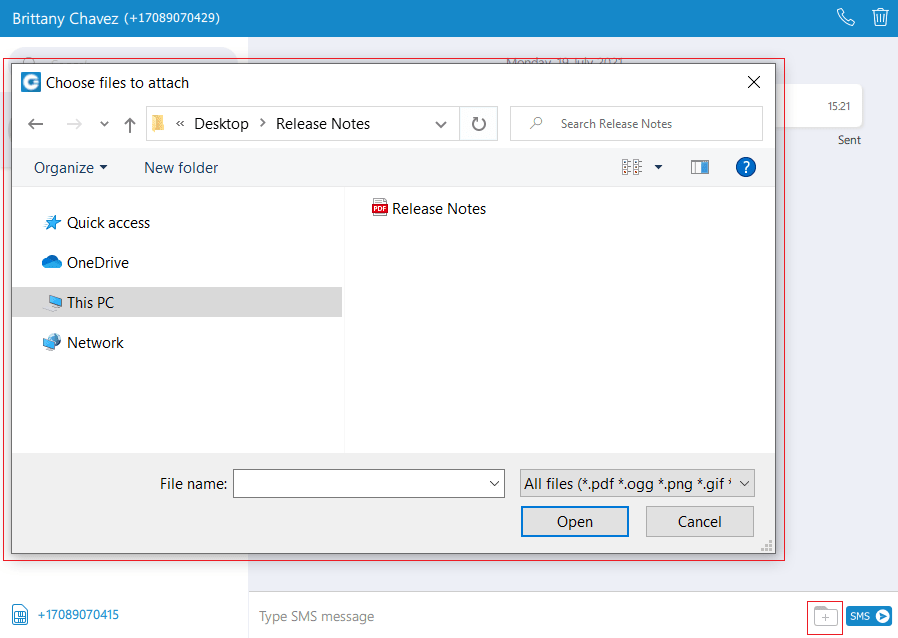Image resolution: width=898 pixels, height=638 pixels.
Task: Open the Organize menu
Action: pos(70,168)
